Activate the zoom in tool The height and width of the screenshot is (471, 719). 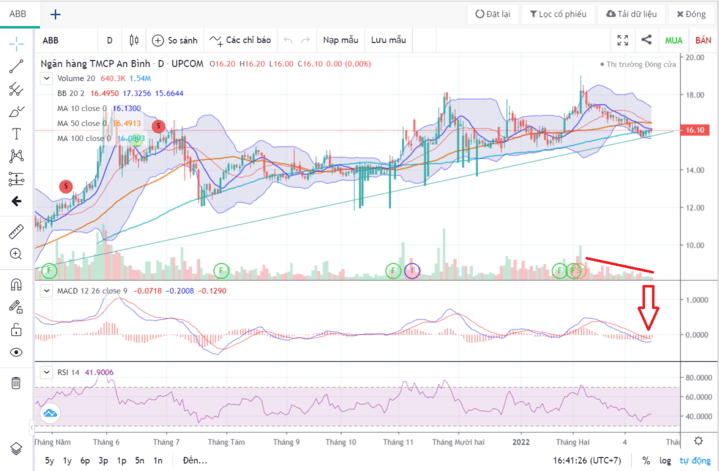16,254
